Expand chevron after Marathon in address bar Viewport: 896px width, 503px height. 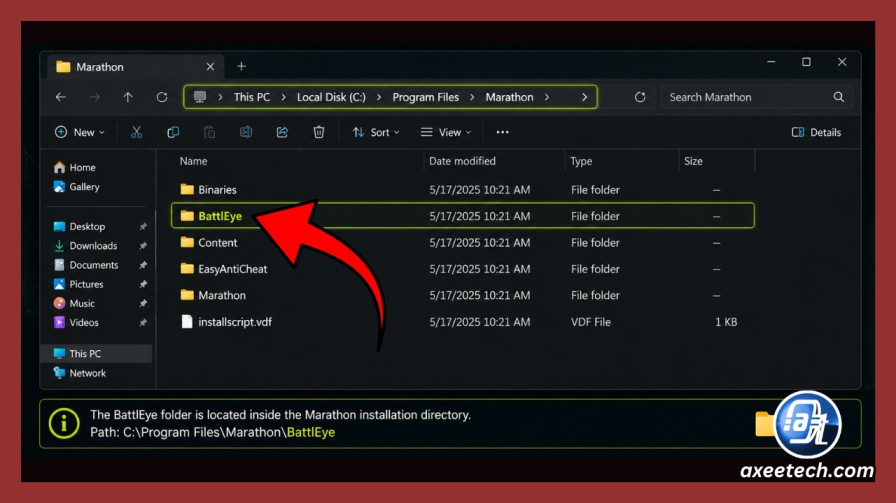point(547,97)
